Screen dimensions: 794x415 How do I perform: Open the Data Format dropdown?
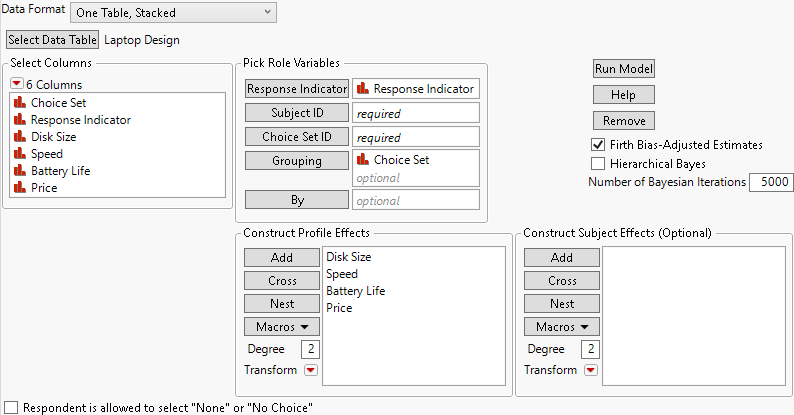click(172, 11)
